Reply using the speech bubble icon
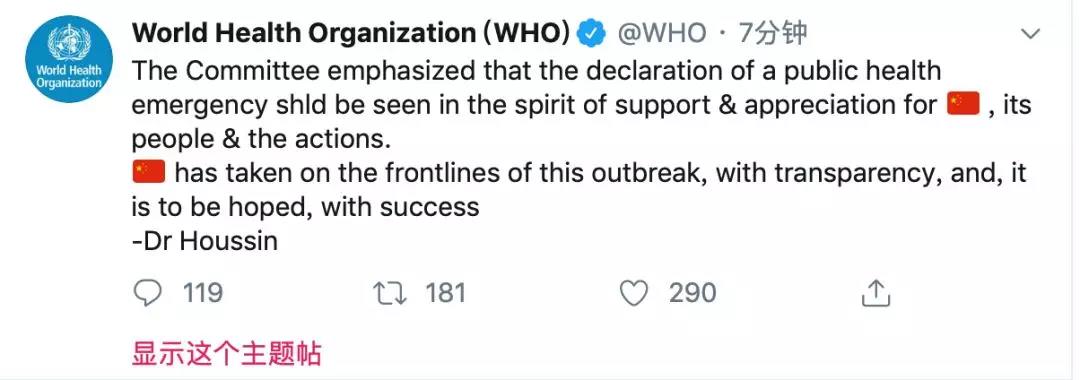Screen dimensions: 1080x380 click(147, 294)
